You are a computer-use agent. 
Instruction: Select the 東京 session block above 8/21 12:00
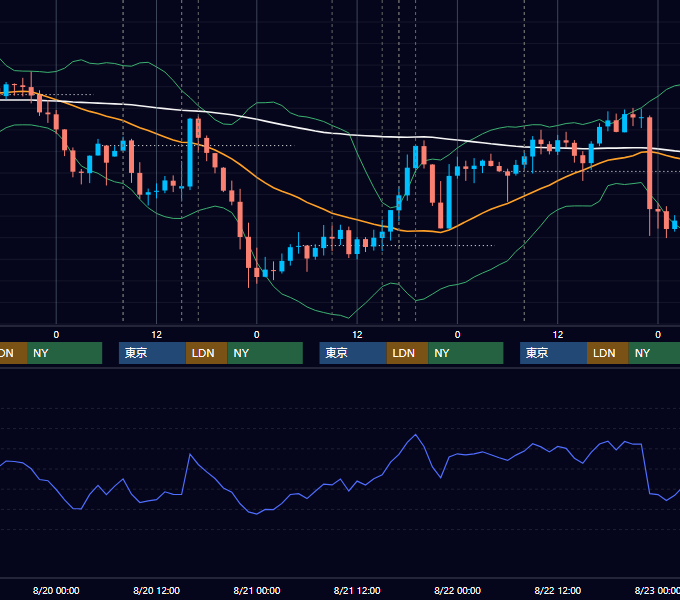tap(353, 353)
